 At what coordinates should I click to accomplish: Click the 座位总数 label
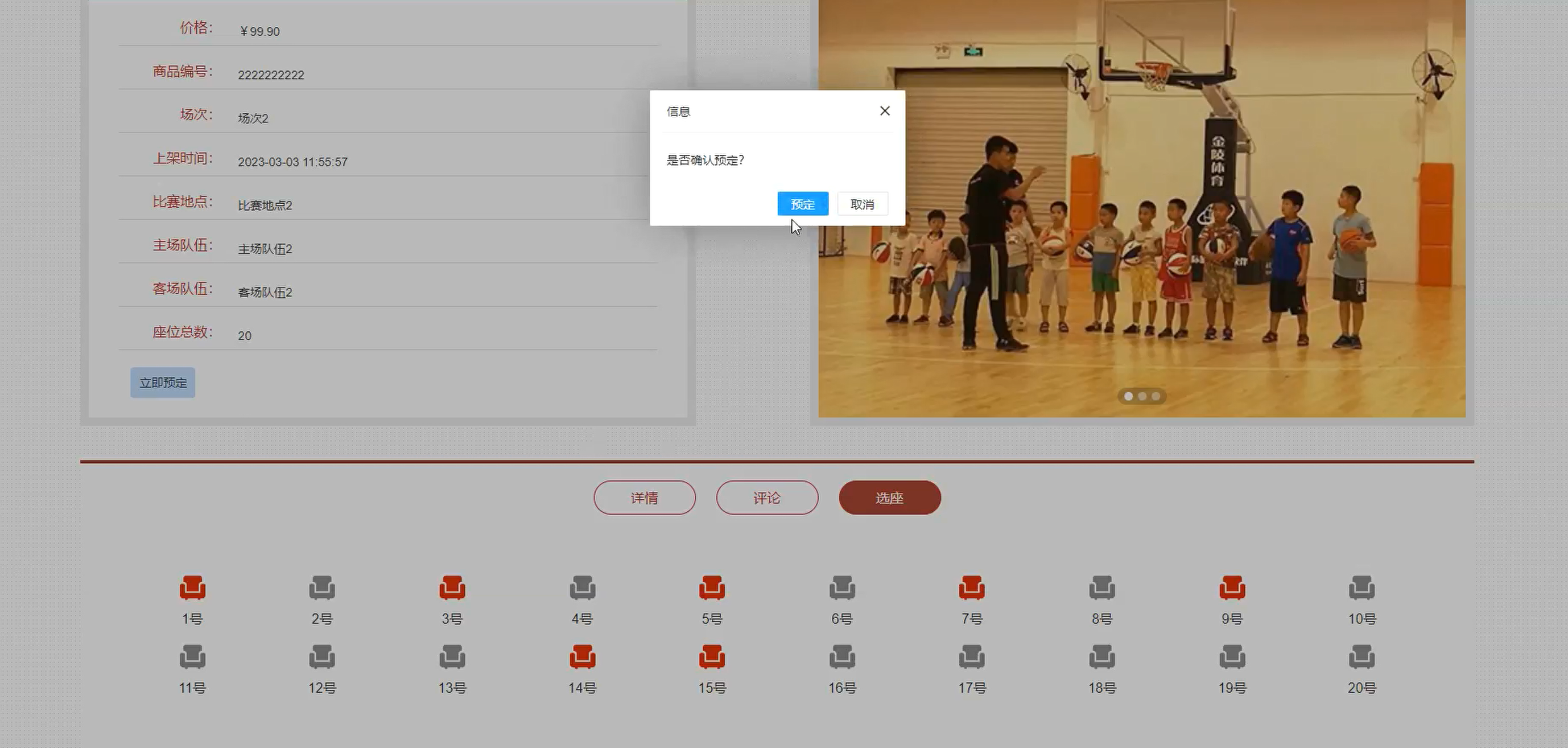183,332
